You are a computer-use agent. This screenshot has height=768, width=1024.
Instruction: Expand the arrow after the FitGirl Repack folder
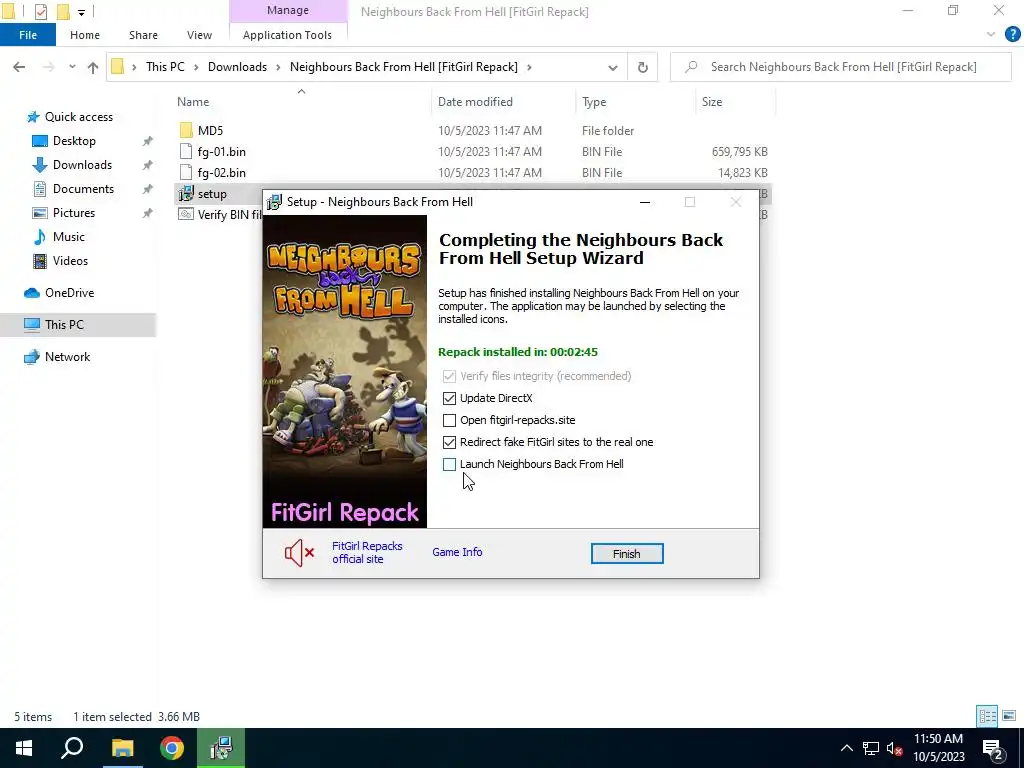pos(529,67)
